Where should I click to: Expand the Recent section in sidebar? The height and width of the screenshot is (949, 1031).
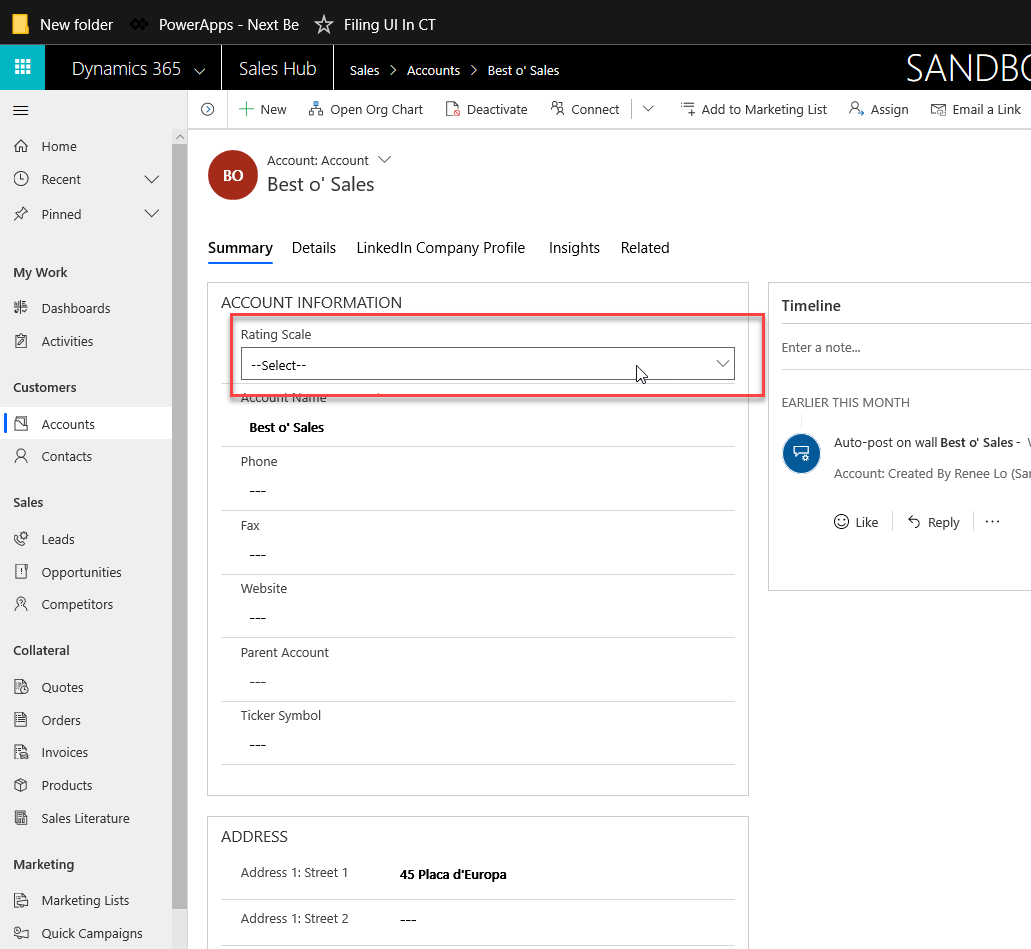[152, 180]
